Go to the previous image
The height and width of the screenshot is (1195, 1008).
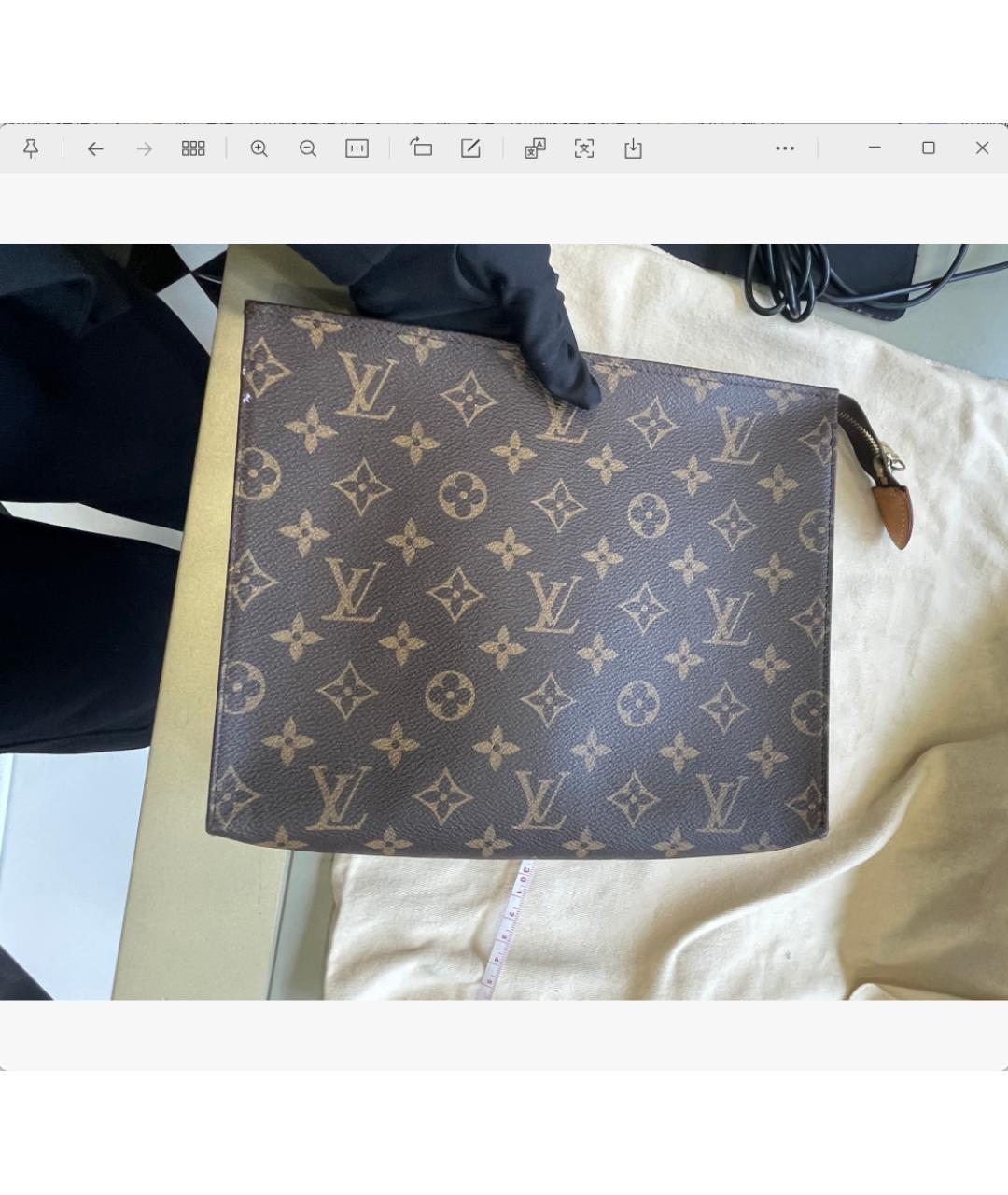tap(95, 148)
